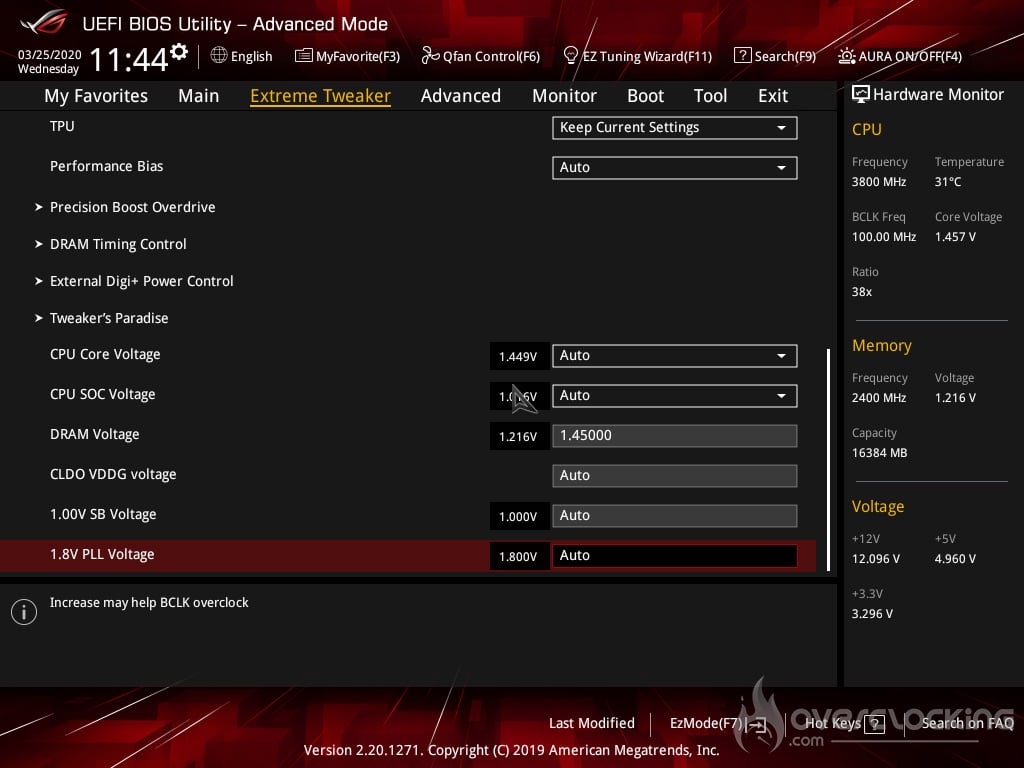This screenshot has height=768, width=1024.
Task: Select the CPU Core Voltage label
Action: point(105,354)
